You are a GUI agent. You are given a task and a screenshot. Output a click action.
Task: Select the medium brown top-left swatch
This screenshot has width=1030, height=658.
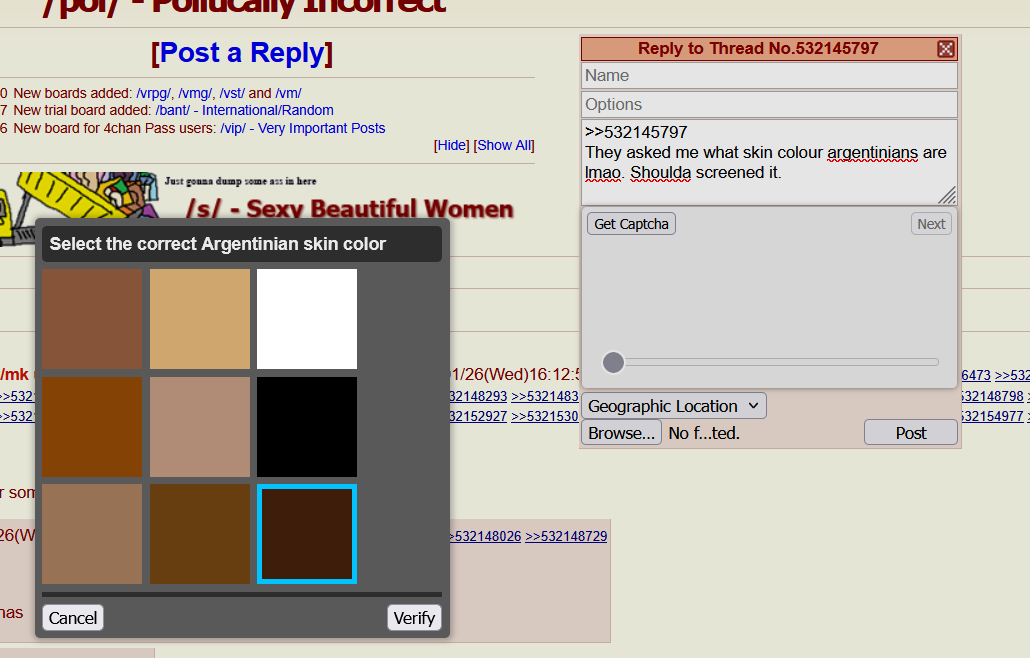point(92,318)
